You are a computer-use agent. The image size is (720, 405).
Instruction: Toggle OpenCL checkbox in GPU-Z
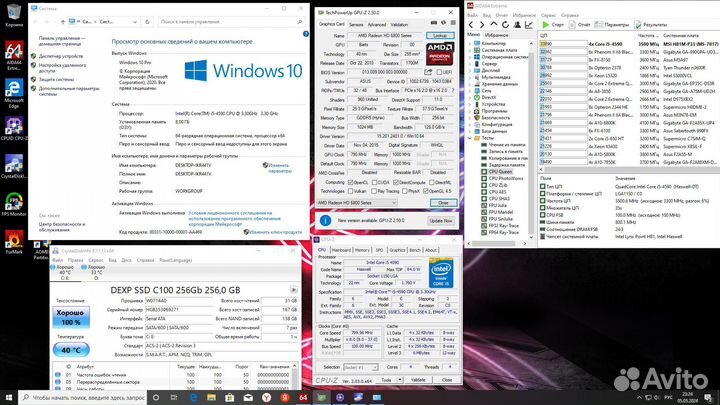(350, 182)
